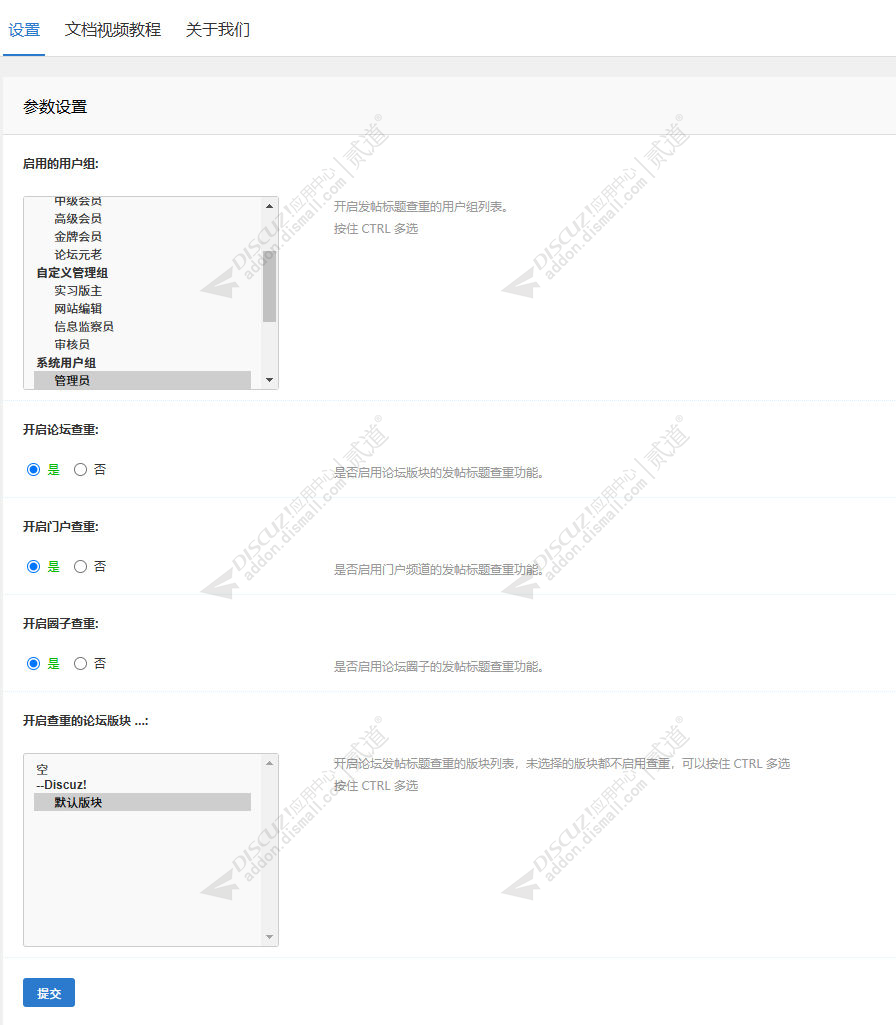The image size is (896, 1025).
Task: Click forum block list scroll-up arrow
Action: 269,763
